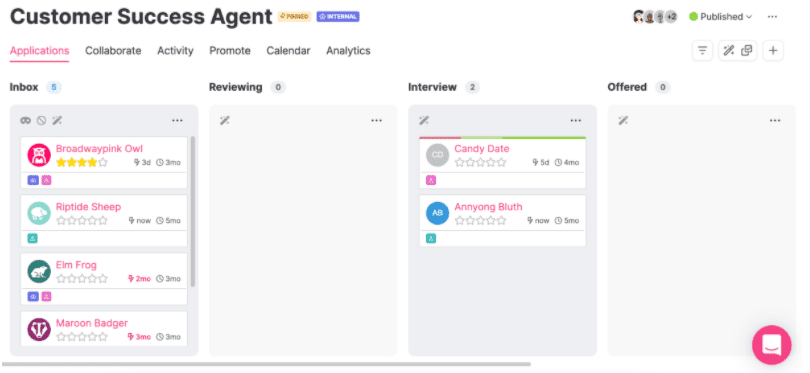
Task: Open the Interview column three-dot menu
Action: tap(575, 120)
